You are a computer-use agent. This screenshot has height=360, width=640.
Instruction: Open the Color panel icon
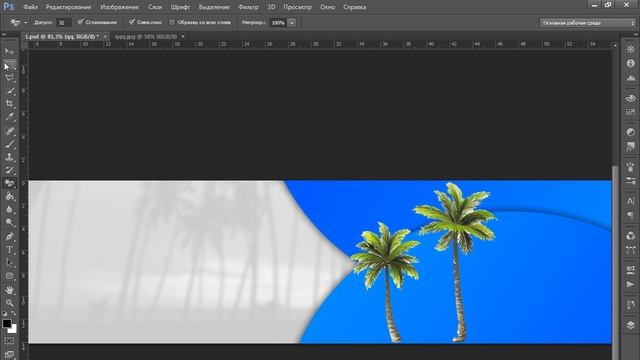631,98
